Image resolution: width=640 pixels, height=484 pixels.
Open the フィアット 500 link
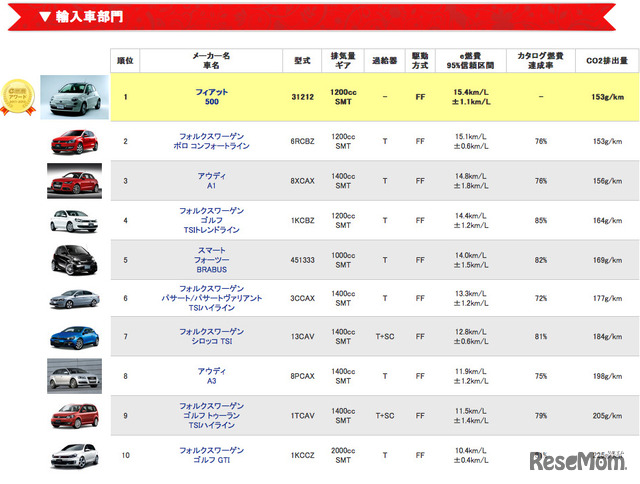211,97
